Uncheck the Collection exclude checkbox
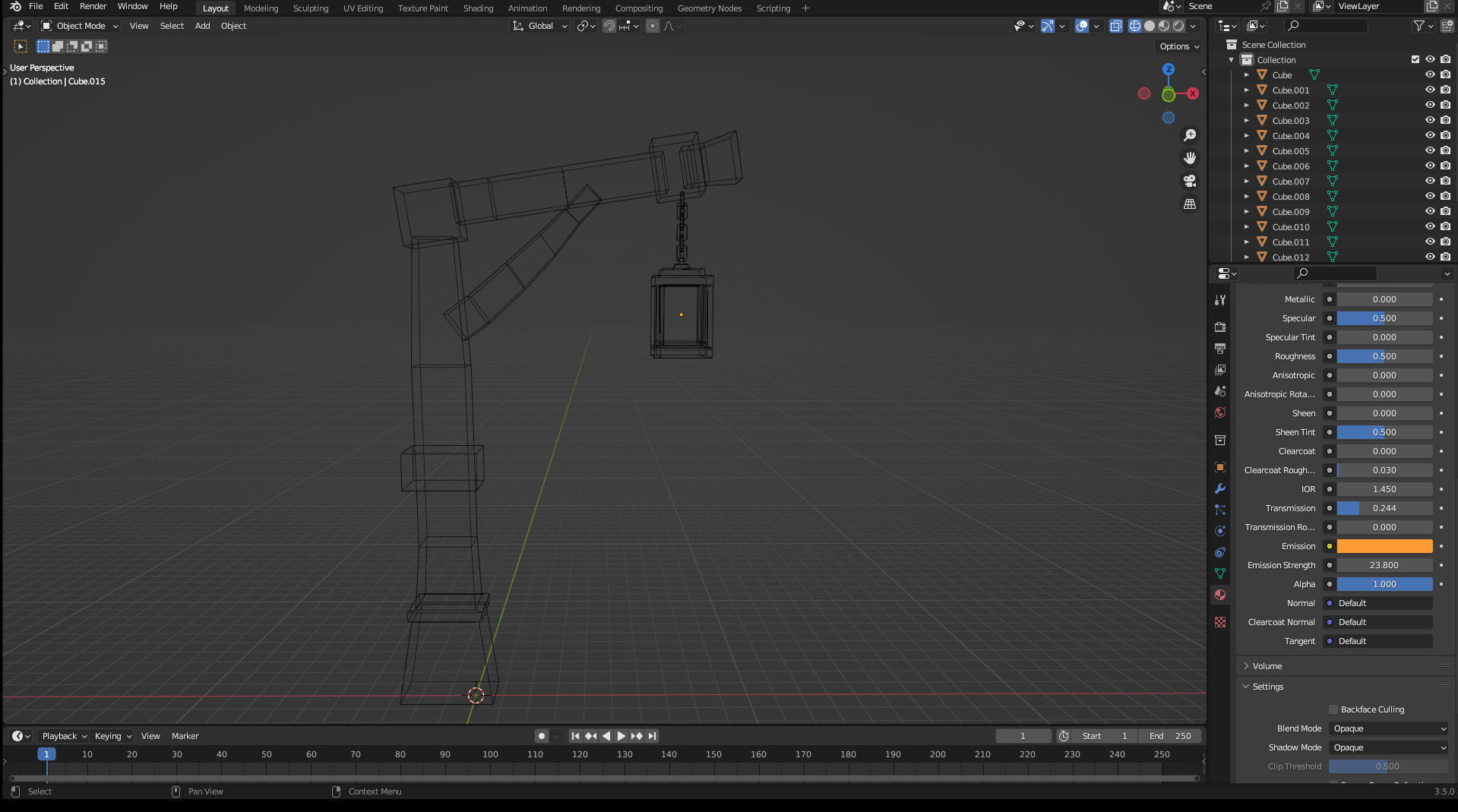This screenshot has height=812, width=1458. (x=1415, y=59)
